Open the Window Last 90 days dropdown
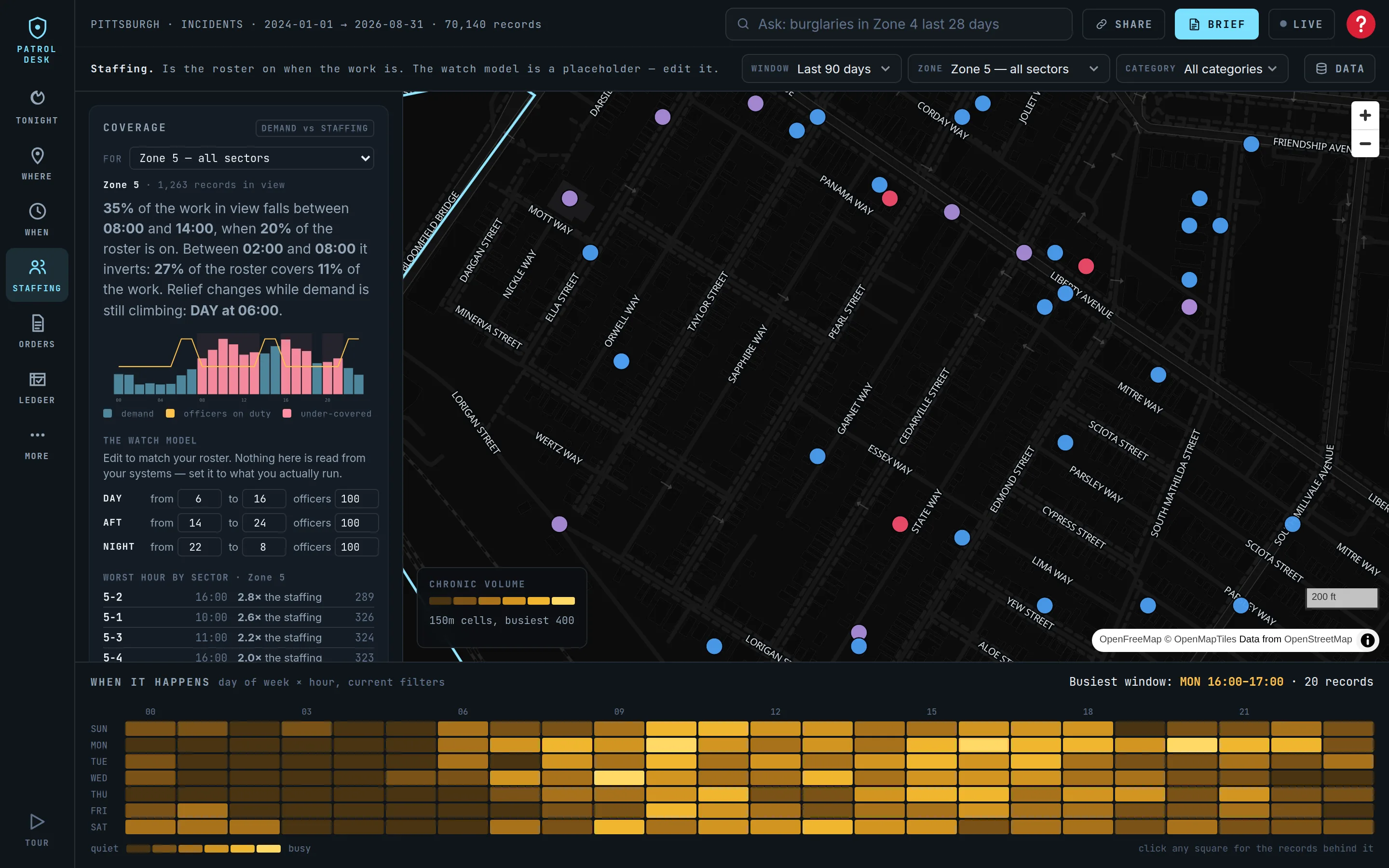The width and height of the screenshot is (1389, 868). click(x=821, y=69)
